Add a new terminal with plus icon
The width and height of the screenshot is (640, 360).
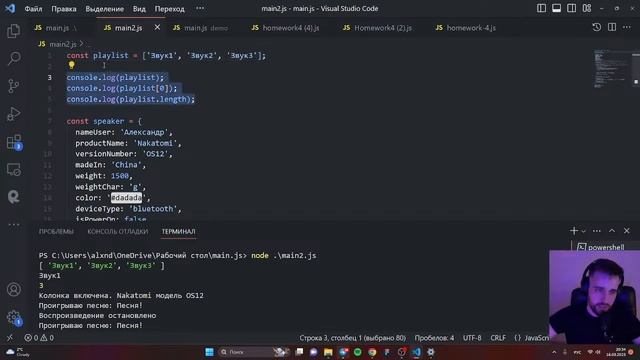[x=574, y=231]
